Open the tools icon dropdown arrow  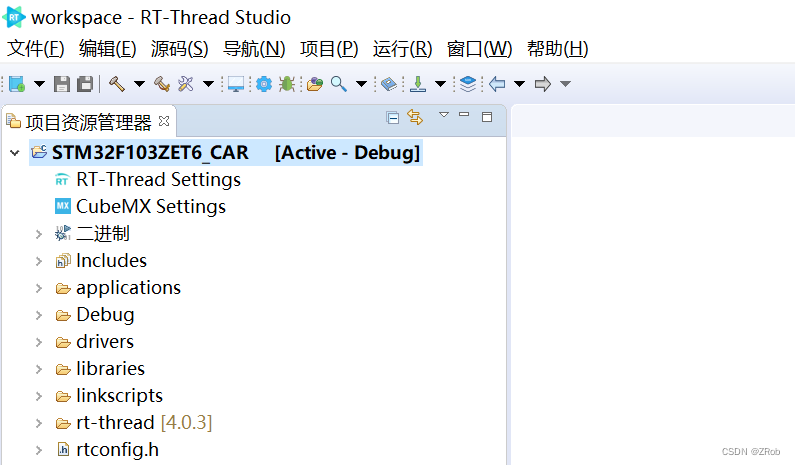tap(208, 84)
